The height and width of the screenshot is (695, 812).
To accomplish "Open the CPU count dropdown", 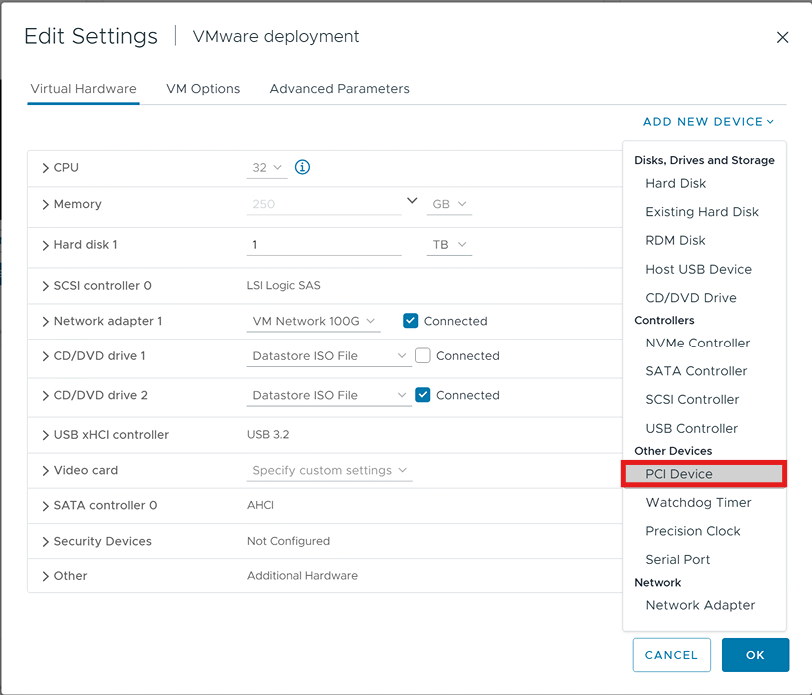I will pos(267,168).
